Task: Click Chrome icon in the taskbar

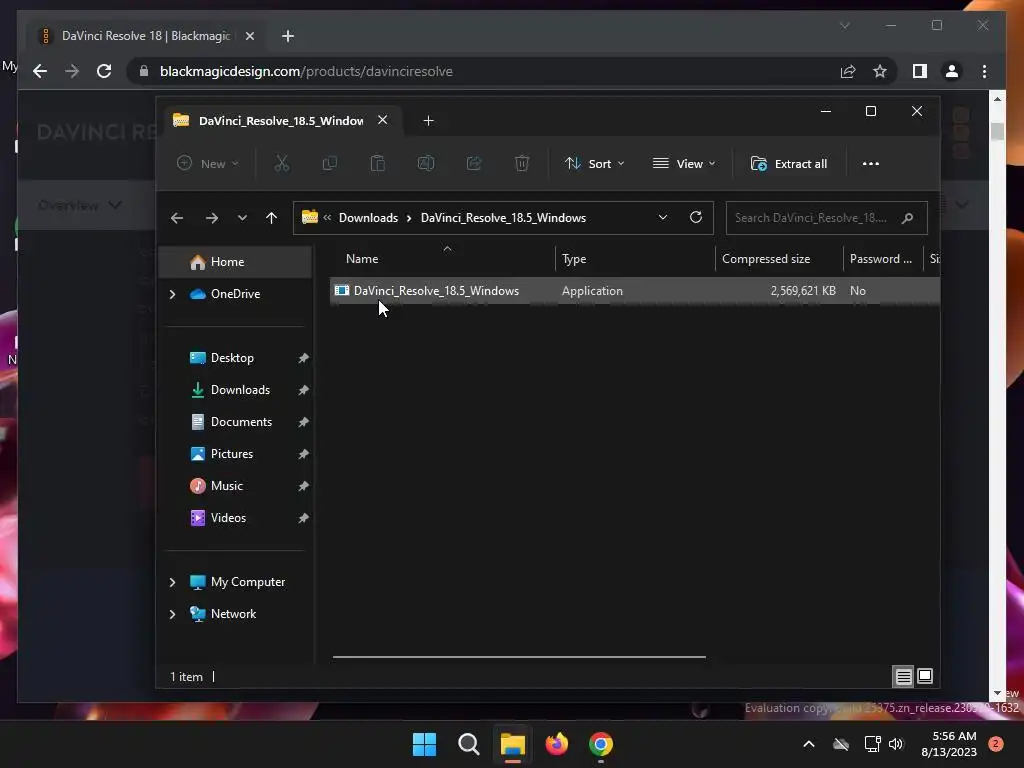Action: click(x=601, y=744)
